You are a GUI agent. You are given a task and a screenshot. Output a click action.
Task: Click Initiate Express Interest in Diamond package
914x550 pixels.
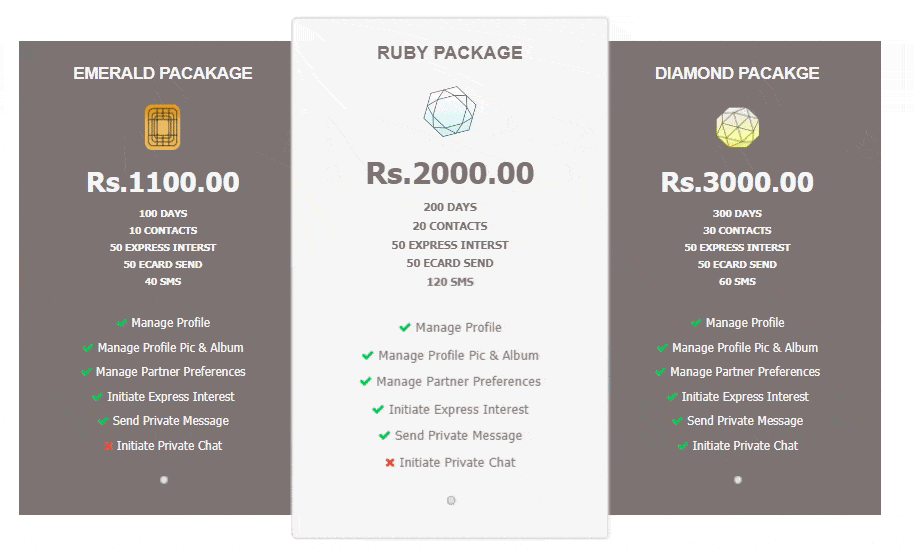coord(745,397)
